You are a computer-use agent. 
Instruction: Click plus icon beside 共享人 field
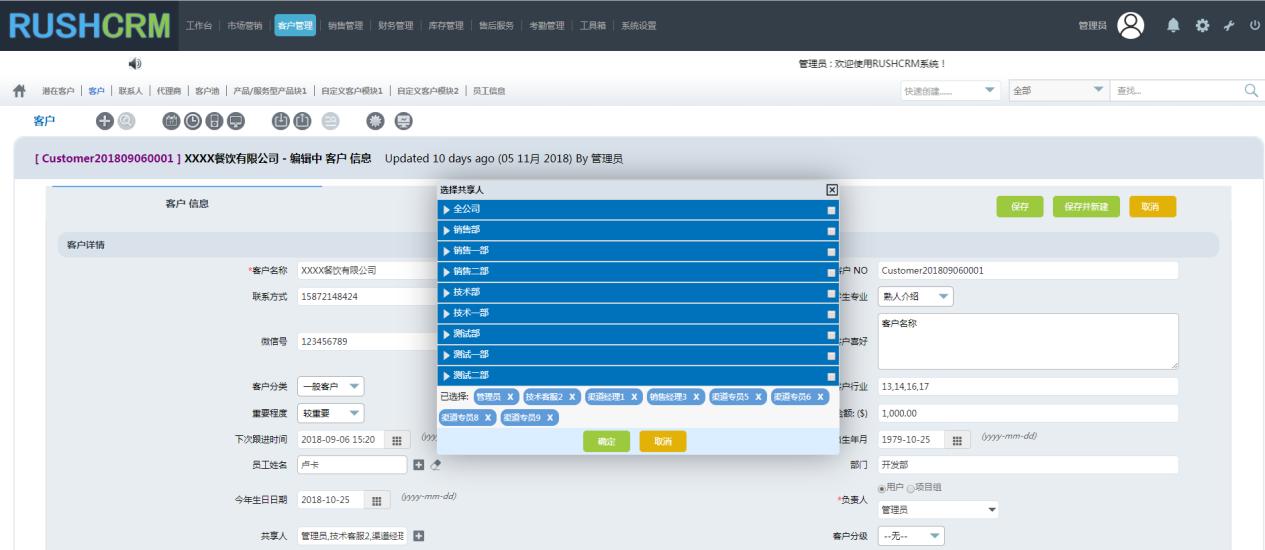(419, 537)
